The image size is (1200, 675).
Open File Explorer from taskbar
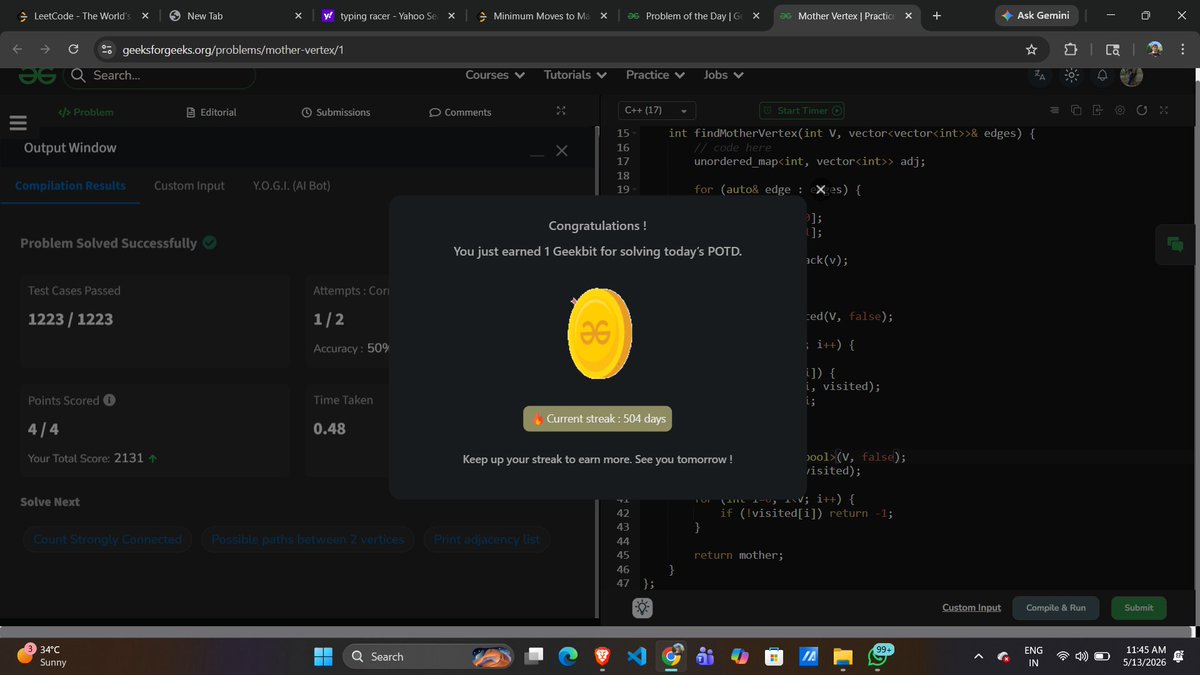(x=842, y=657)
